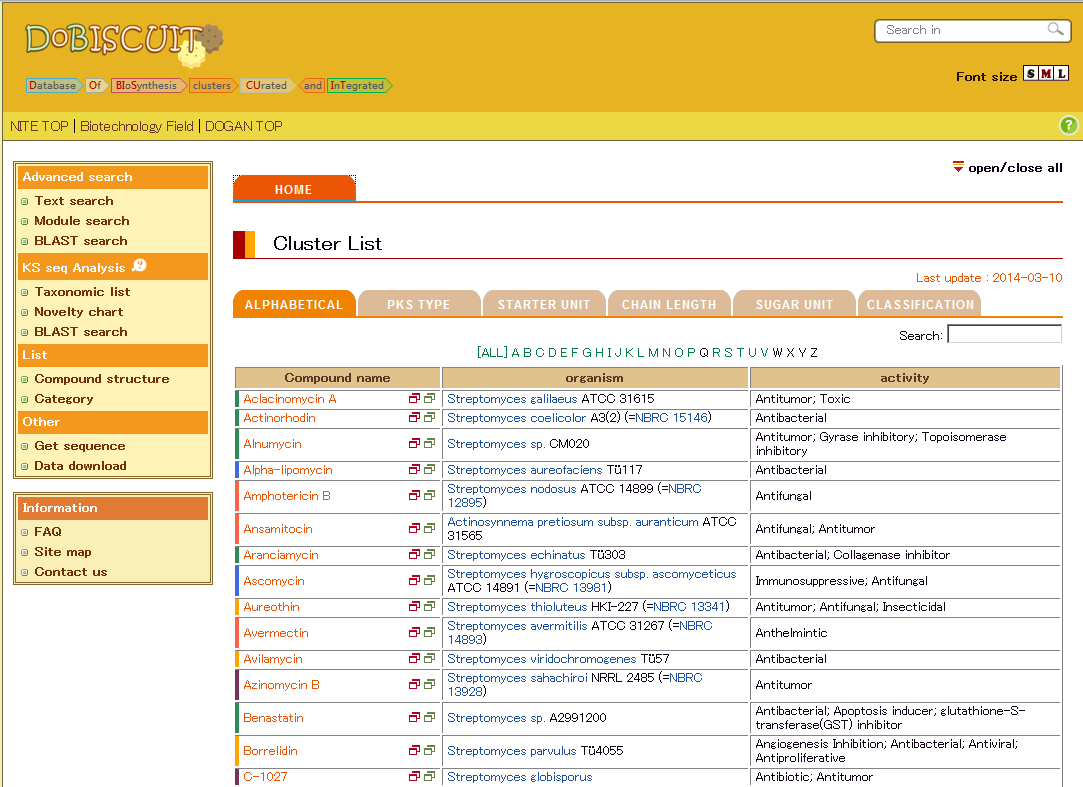This screenshot has width=1083, height=787.
Task: Set font size to large (L)
Action: [x=1061, y=75]
